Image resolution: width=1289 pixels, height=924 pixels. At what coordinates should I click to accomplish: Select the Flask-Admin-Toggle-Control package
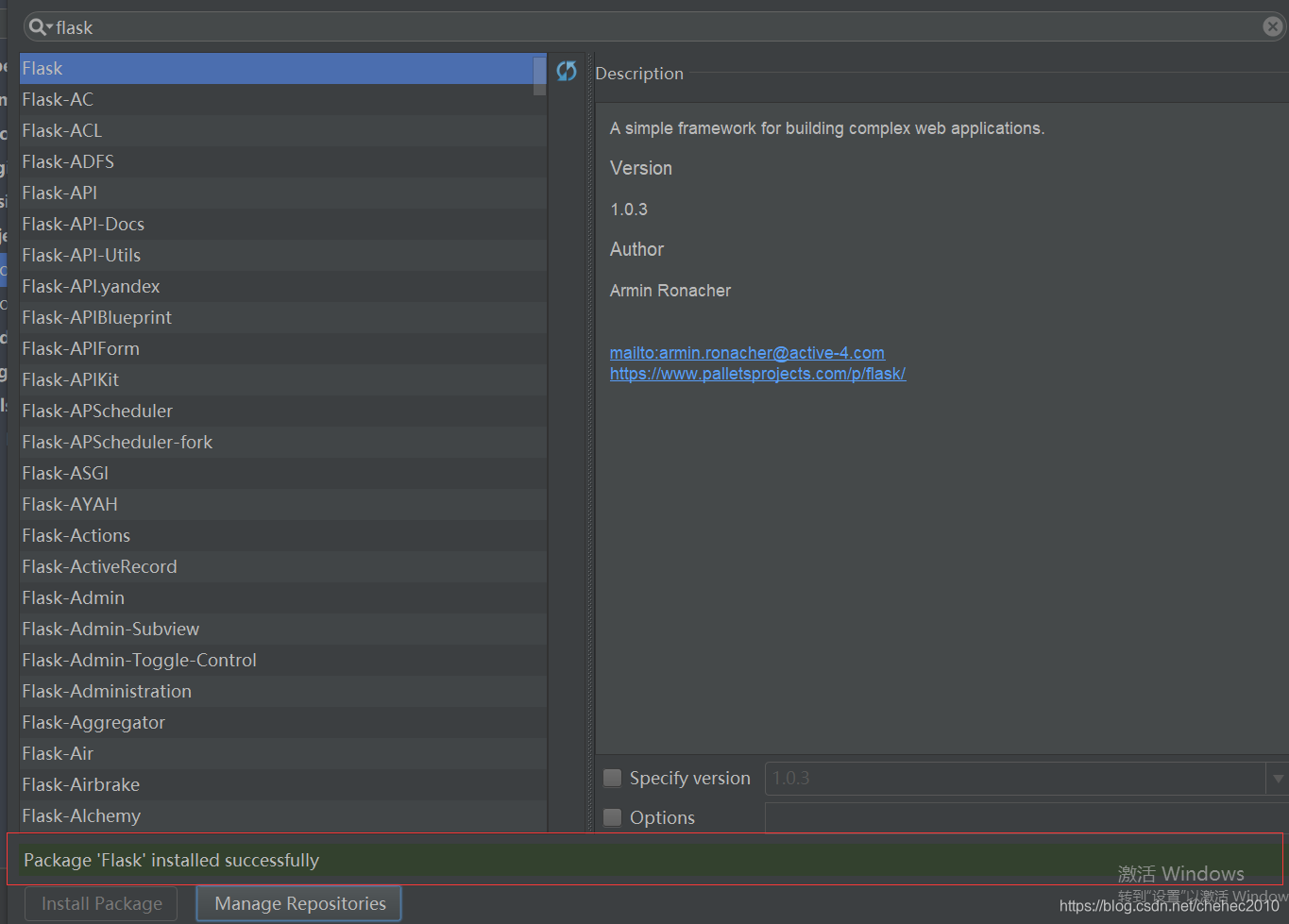coord(282,660)
